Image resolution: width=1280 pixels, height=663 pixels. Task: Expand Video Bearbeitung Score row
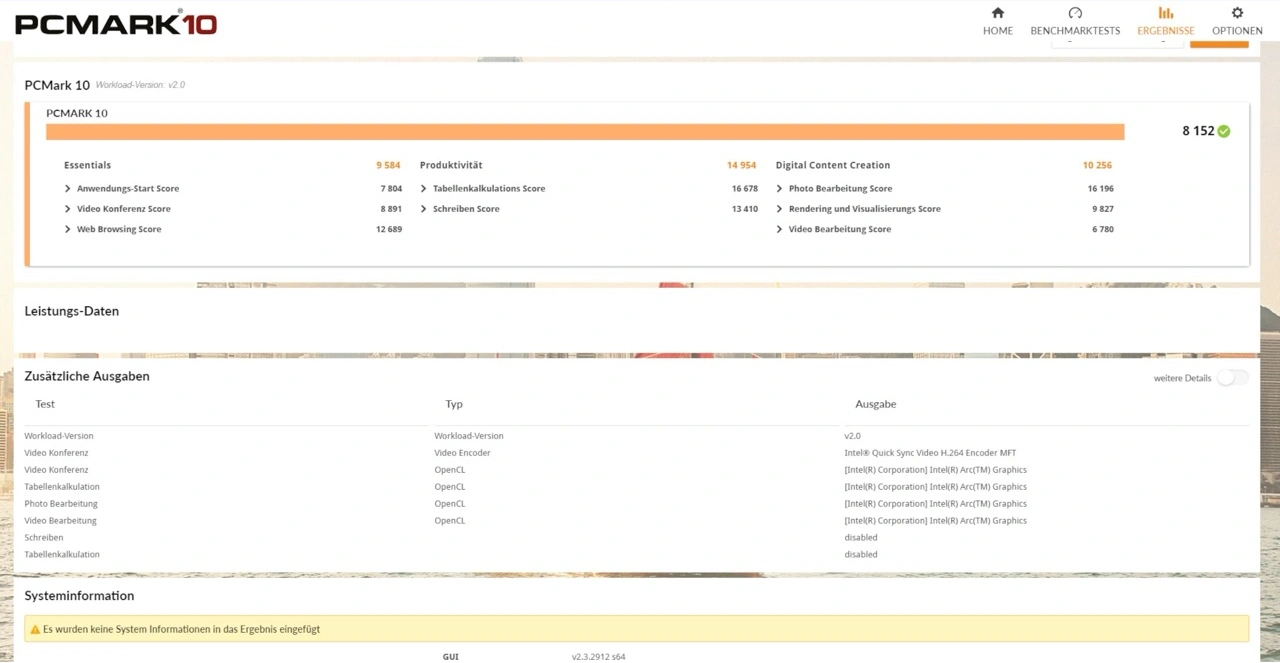pos(780,229)
